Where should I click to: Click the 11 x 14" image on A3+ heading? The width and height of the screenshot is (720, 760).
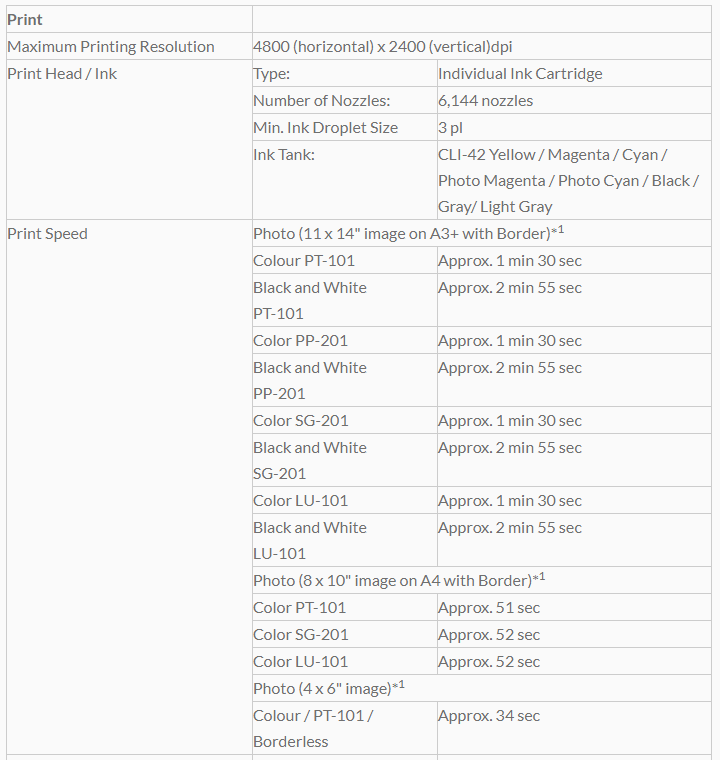405,234
